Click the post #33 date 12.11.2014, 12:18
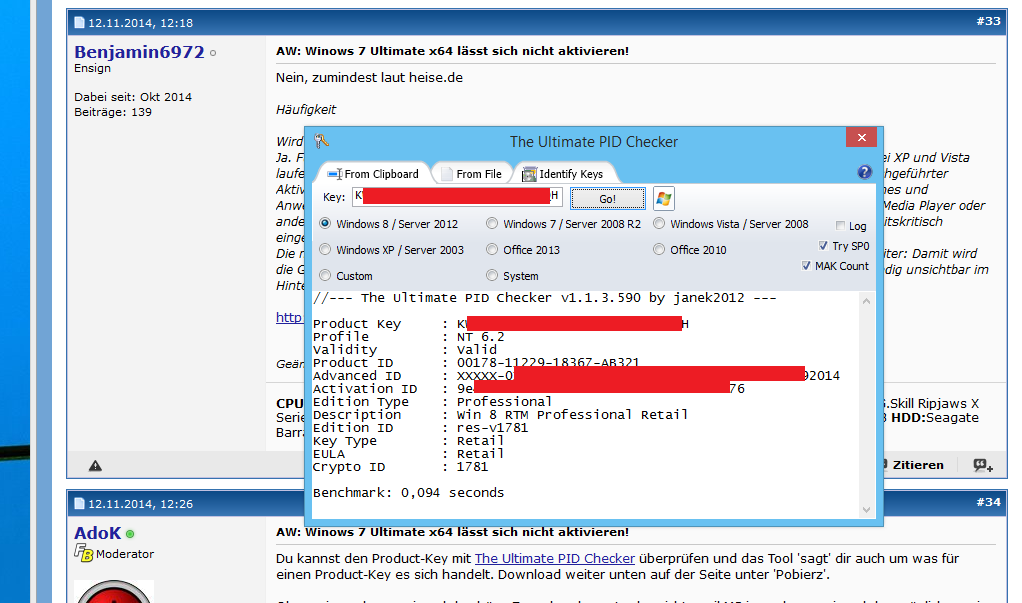The width and height of the screenshot is (1022, 603). click(x=141, y=23)
